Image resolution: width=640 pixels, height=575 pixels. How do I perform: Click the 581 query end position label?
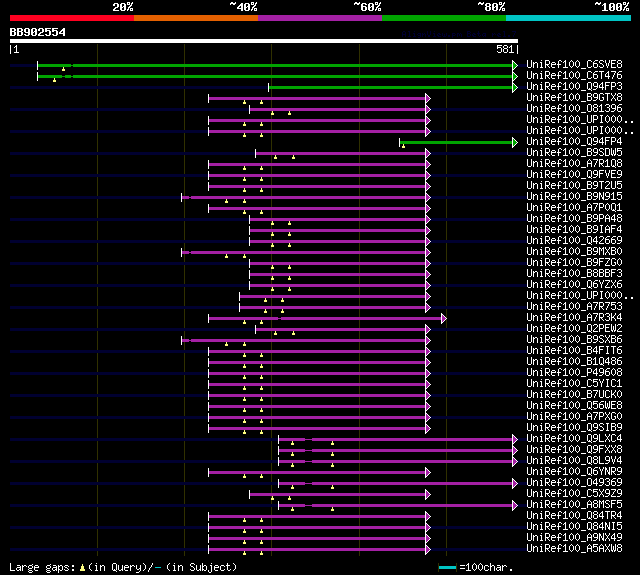click(505, 49)
